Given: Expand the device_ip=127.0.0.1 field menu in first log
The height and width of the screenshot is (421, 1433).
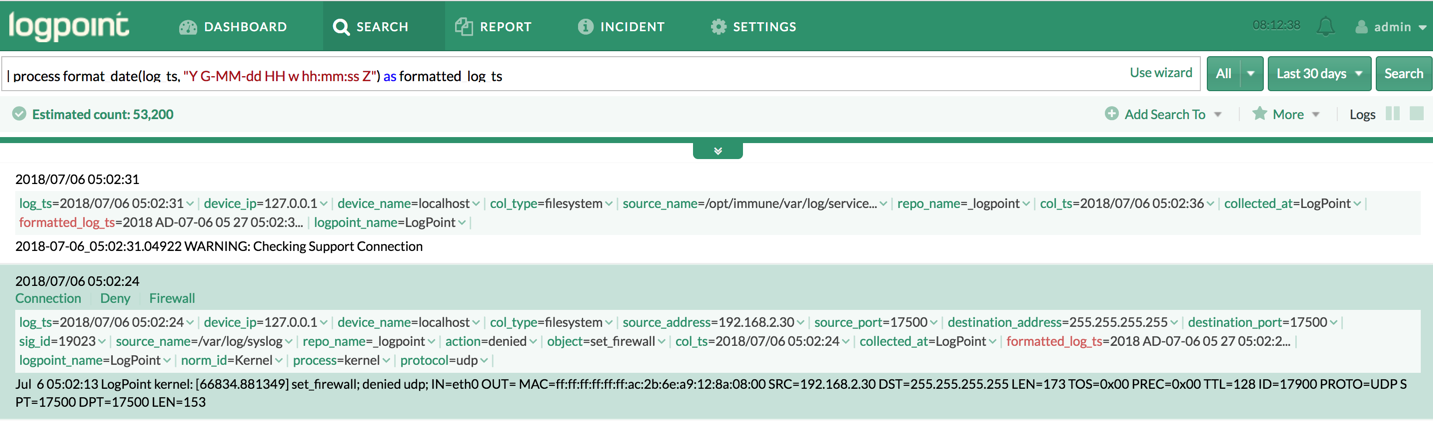Looking at the screenshot, I should (x=324, y=204).
